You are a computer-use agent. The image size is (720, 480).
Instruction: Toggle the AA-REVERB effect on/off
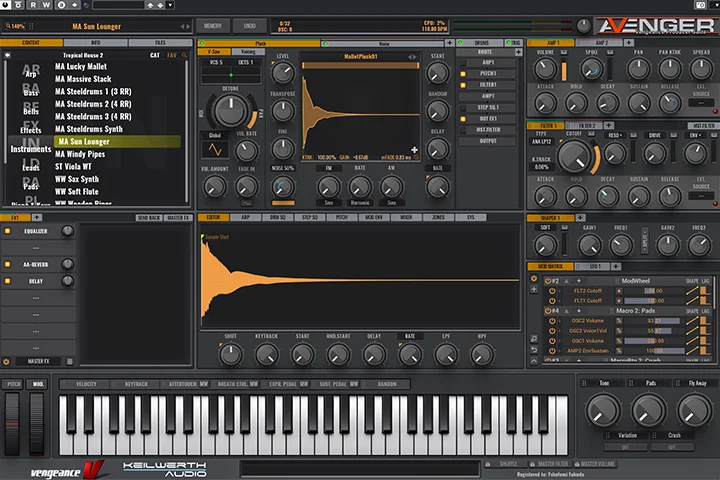7,265
